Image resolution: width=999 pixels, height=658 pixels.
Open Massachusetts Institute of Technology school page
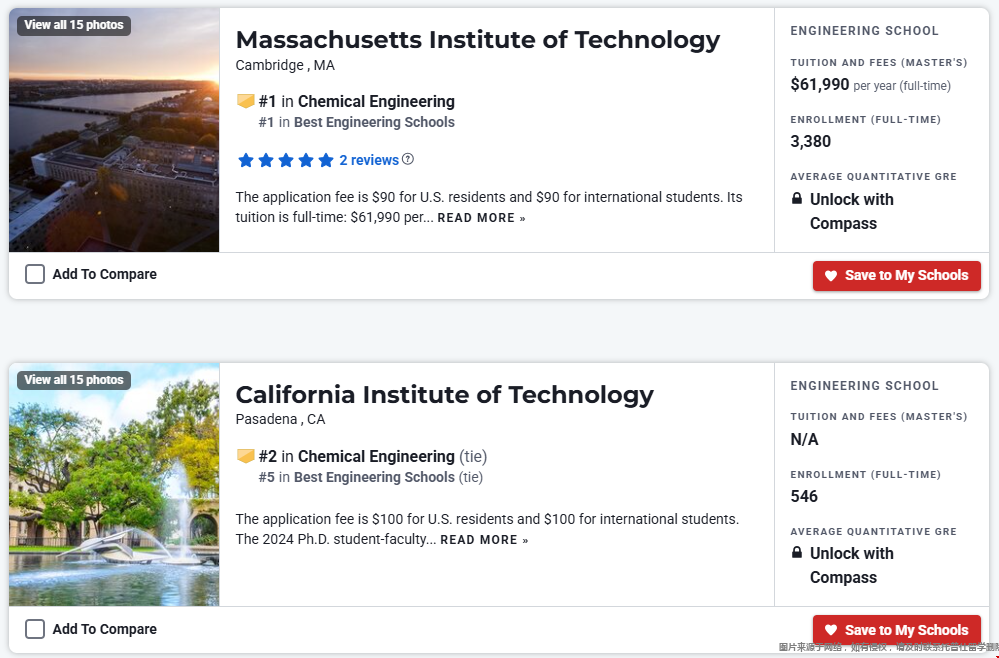tap(477, 40)
